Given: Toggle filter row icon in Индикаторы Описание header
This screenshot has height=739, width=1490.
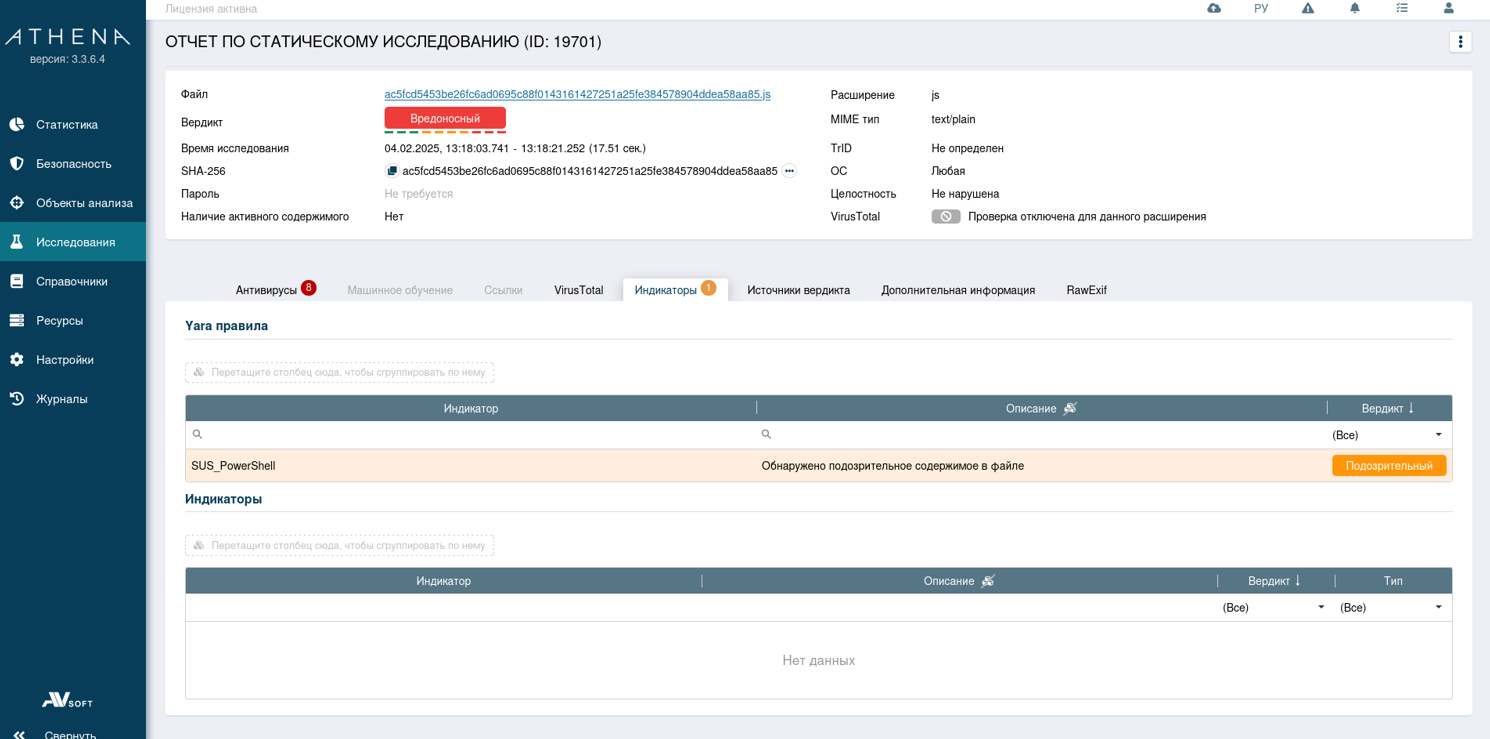Looking at the screenshot, I should click(x=988, y=581).
